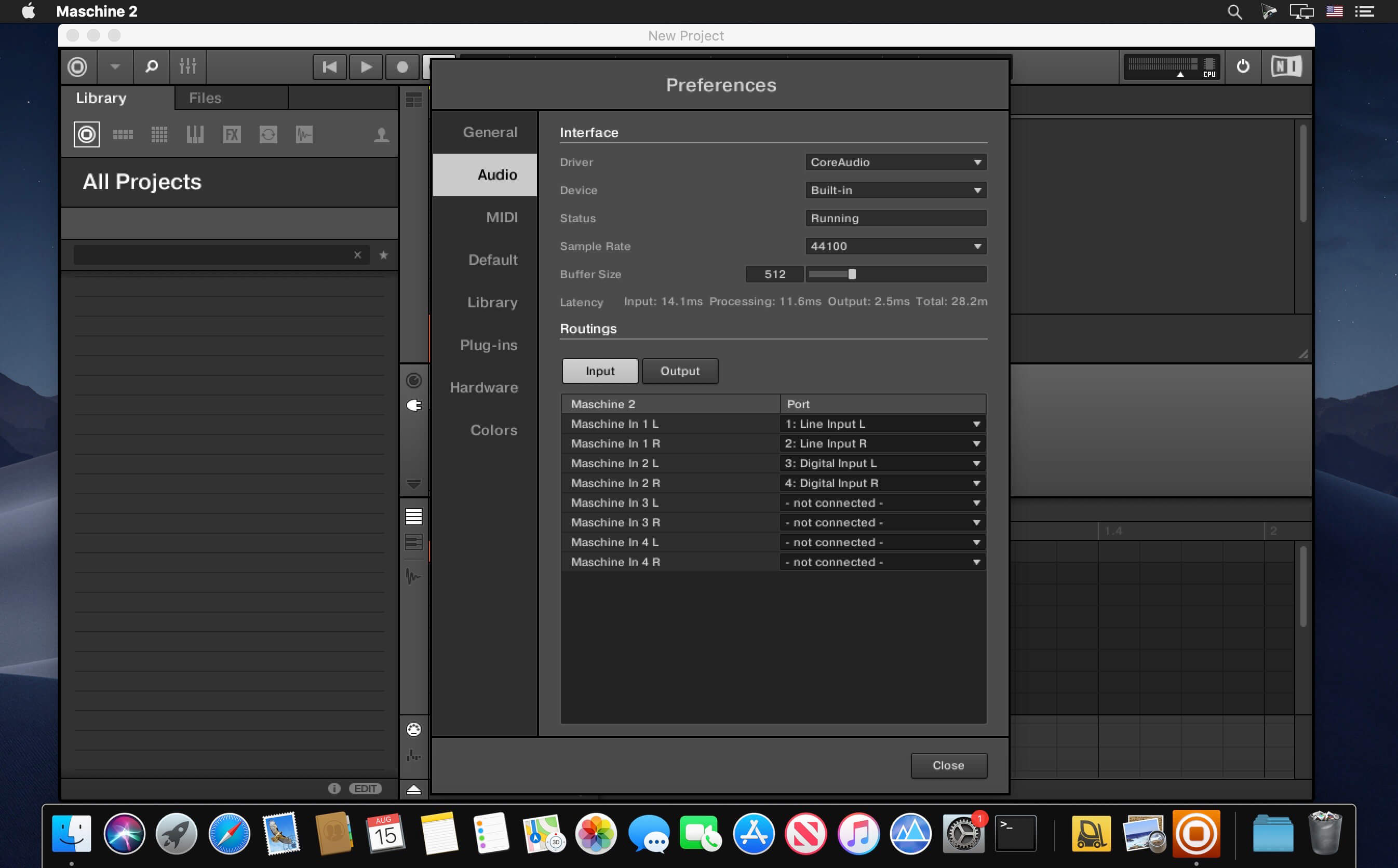Expand the Sample Rate dropdown
The height and width of the screenshot is (868, 1398).
(x=977, y=245)
